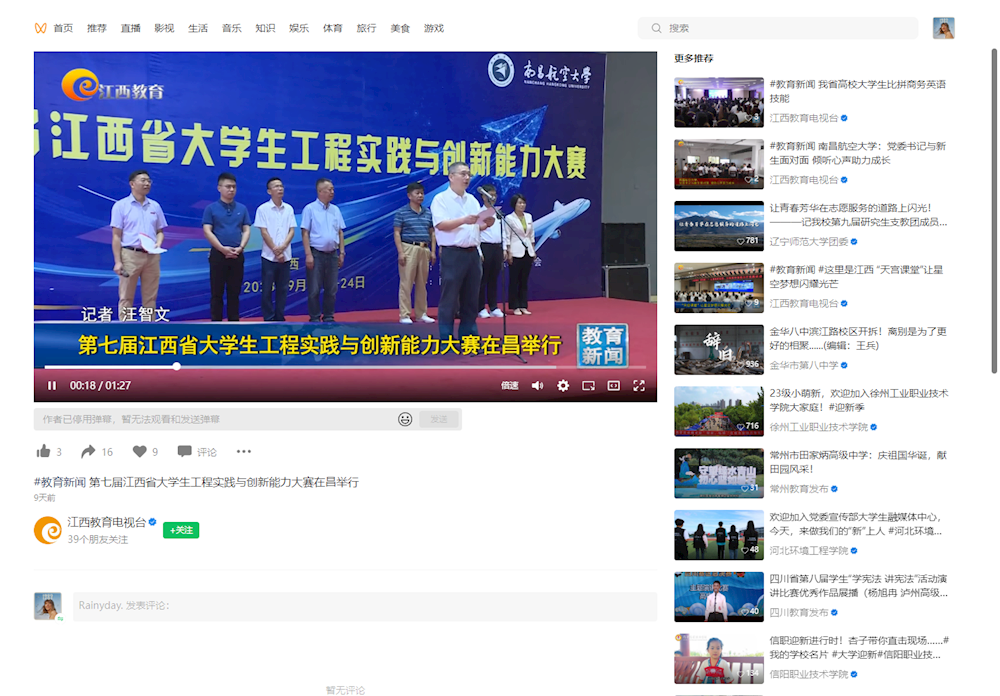Follow 江西教育电视台 with +关注 button
The width and height of the screenshot is (1000, 696).
[x=181, y=530]
